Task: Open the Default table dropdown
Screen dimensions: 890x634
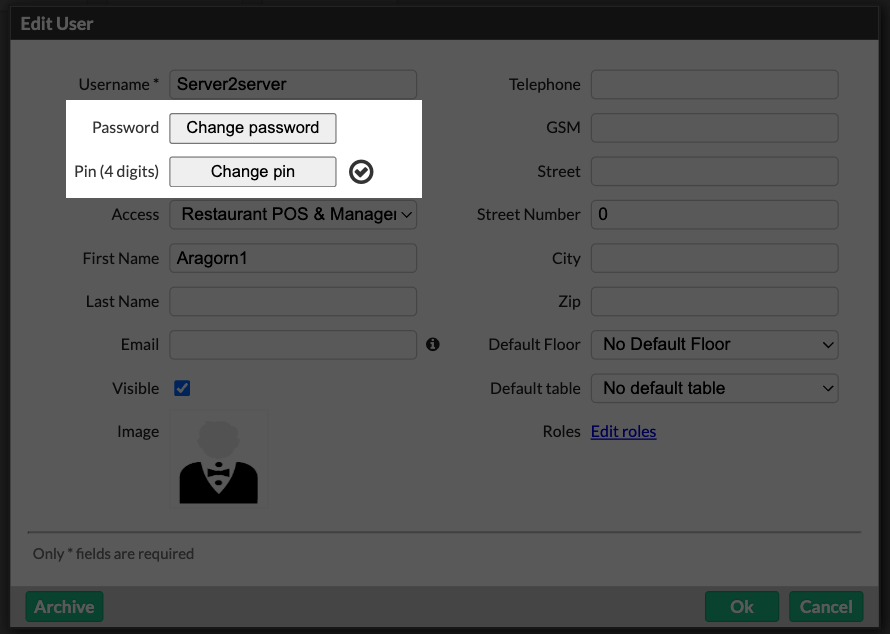Action: [714, 388]
